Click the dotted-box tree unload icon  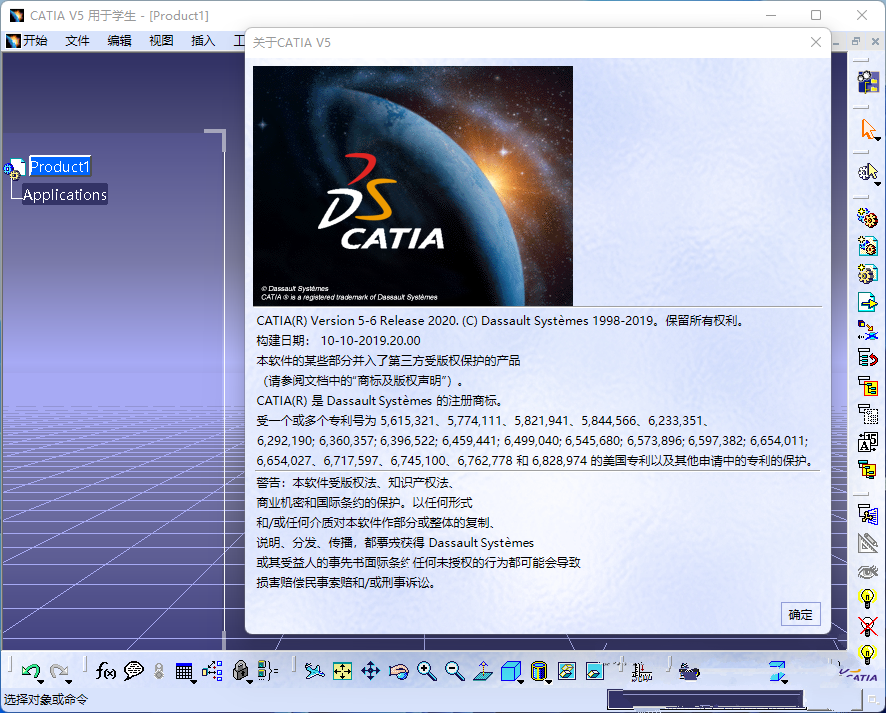point(867,414)
